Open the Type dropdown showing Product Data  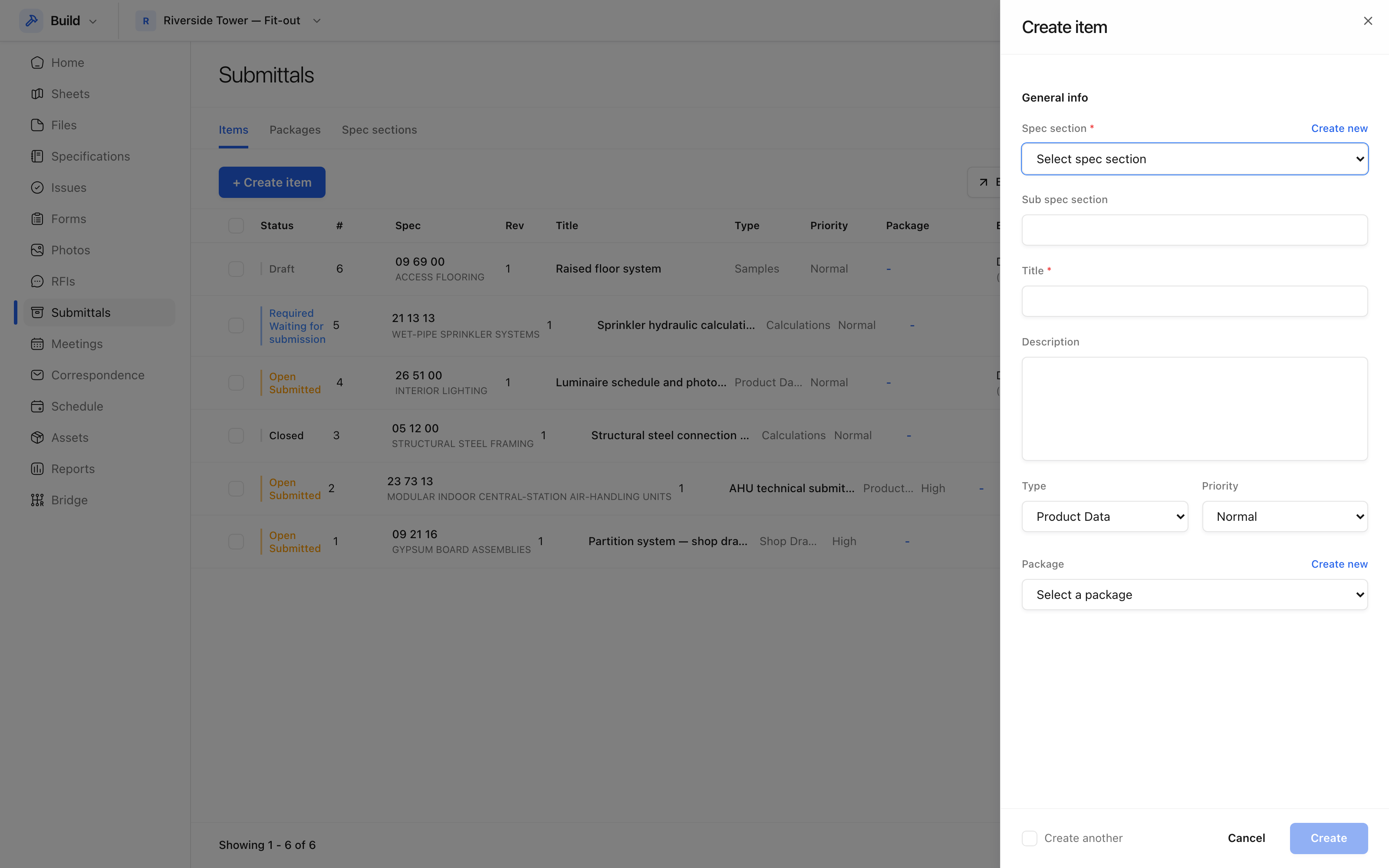click(x=1105, y=516)
